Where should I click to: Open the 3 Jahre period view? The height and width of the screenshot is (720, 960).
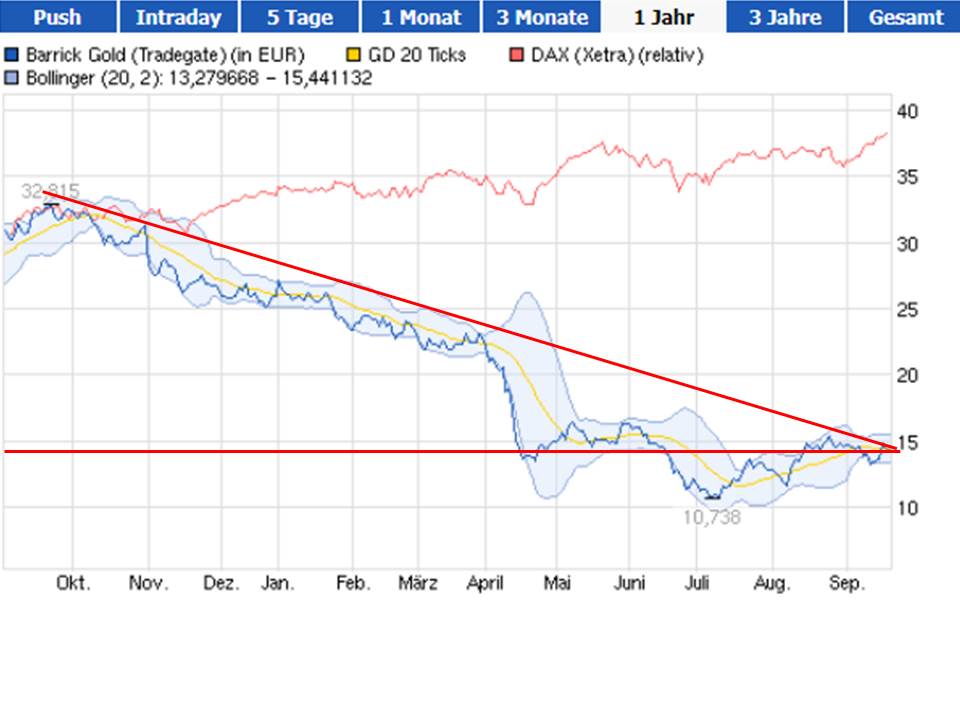click(x=783, y=16)
